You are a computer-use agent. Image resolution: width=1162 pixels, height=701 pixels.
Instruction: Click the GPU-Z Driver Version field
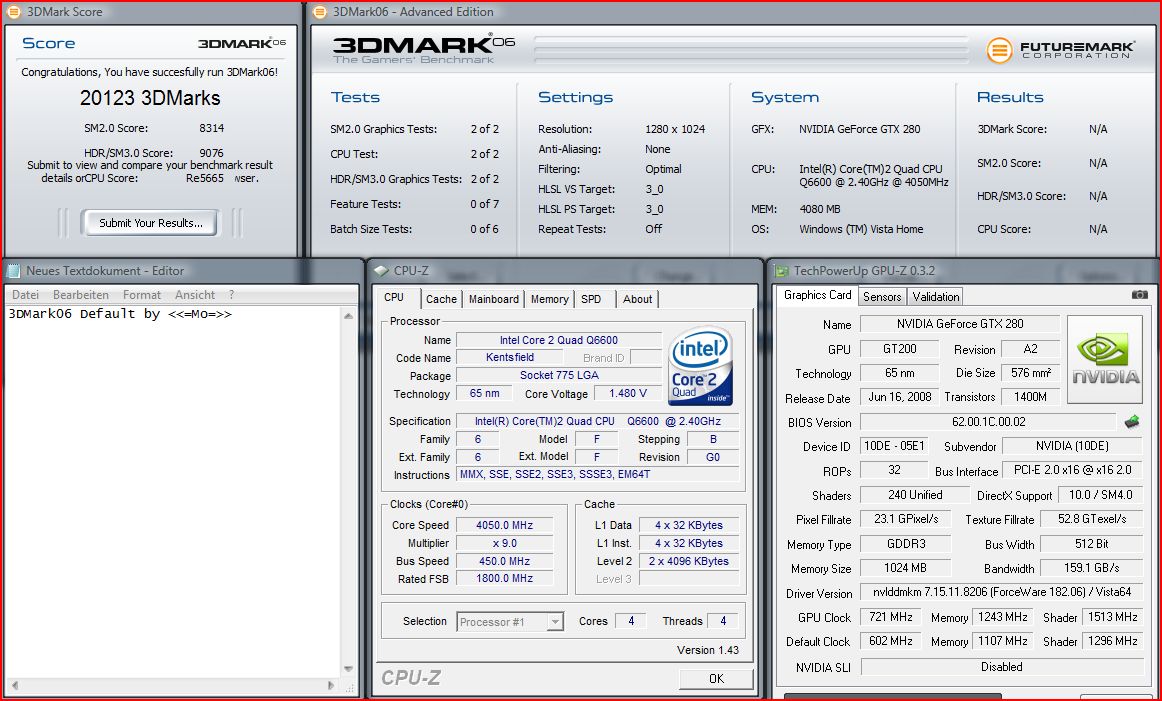[x=1002, y=592]
